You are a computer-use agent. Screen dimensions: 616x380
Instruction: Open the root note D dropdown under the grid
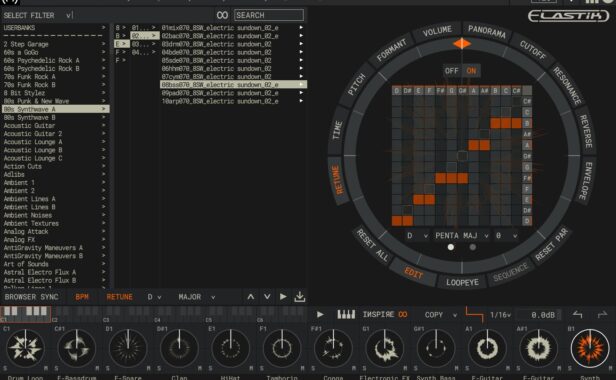pos(417,236)
